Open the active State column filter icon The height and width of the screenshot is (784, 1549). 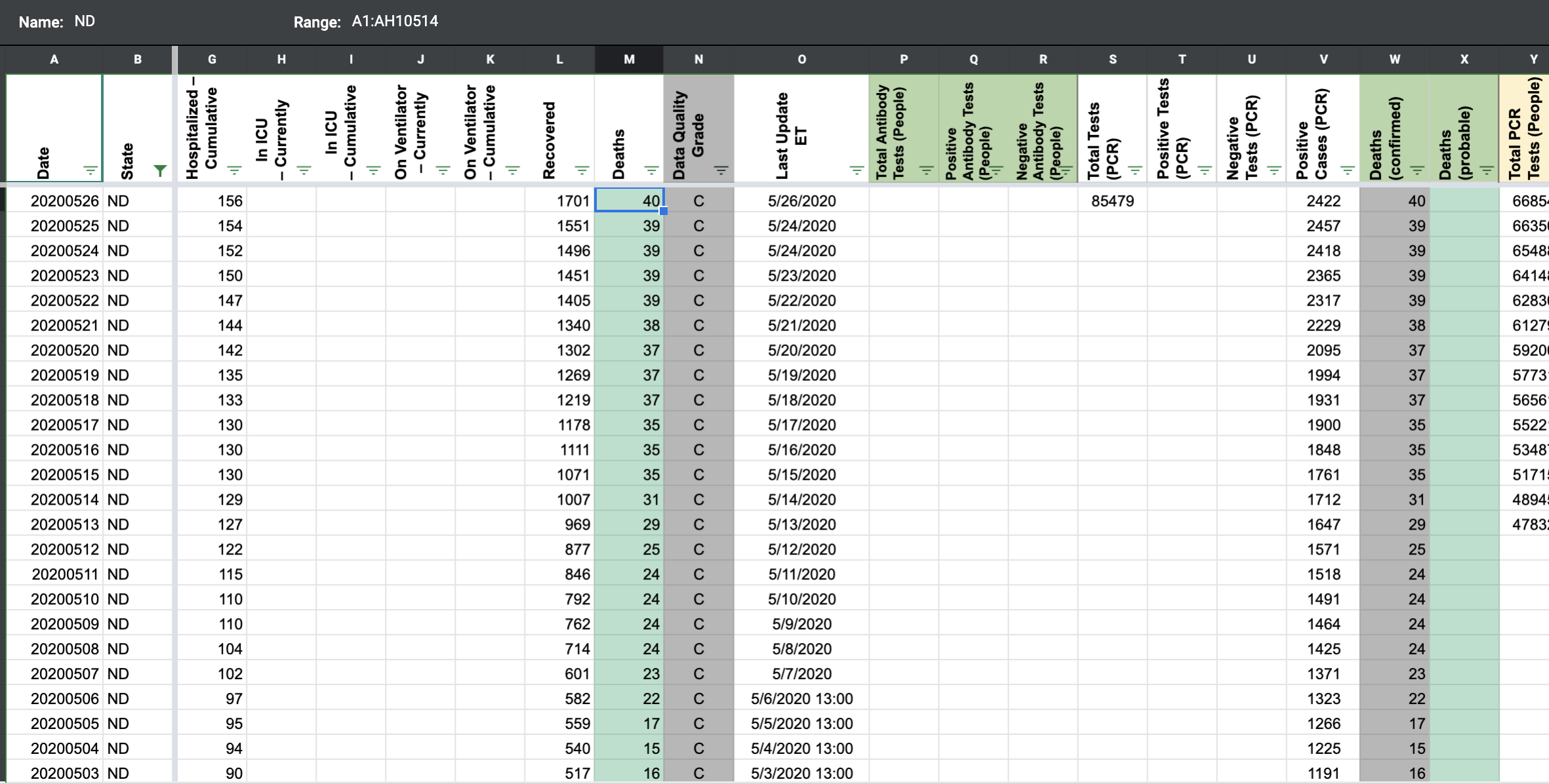[159, 171]
